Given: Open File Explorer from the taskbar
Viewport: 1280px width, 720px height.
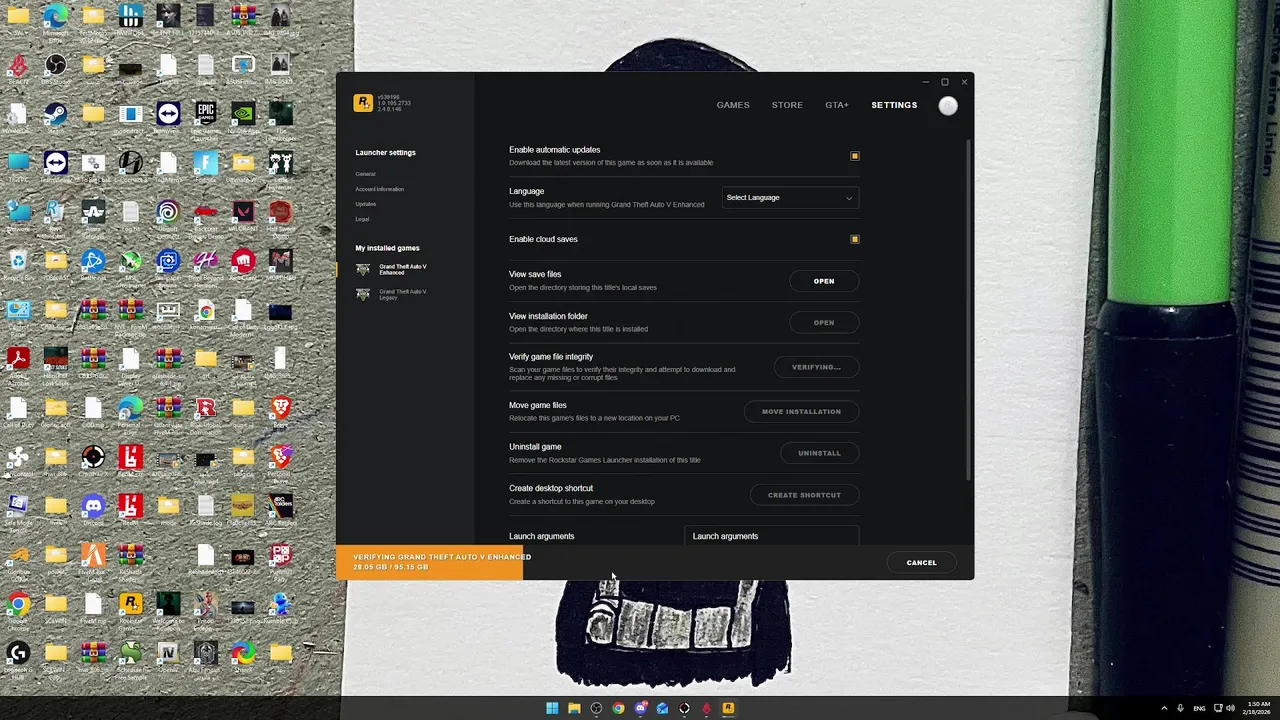Looking at the screenshot, I should 574,708.
